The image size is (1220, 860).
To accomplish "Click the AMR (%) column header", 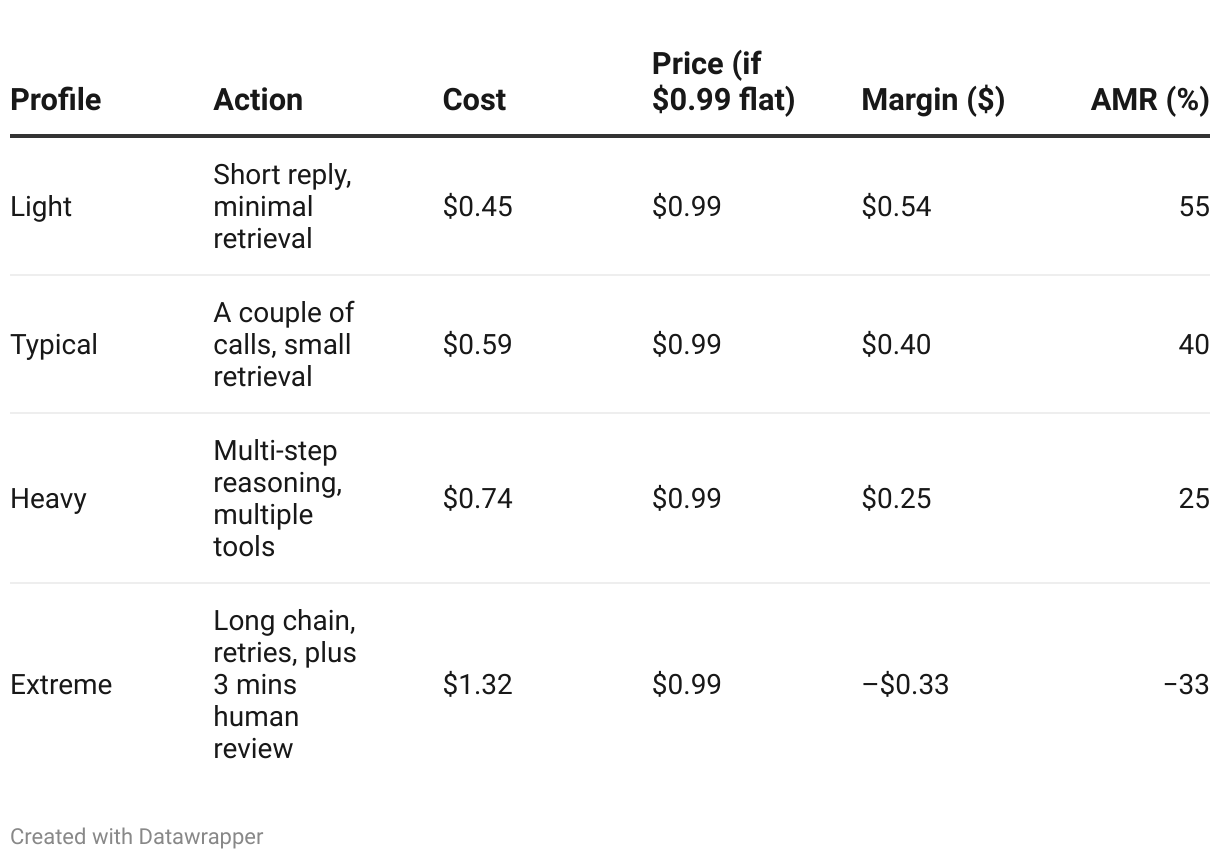I will 1150,100.
